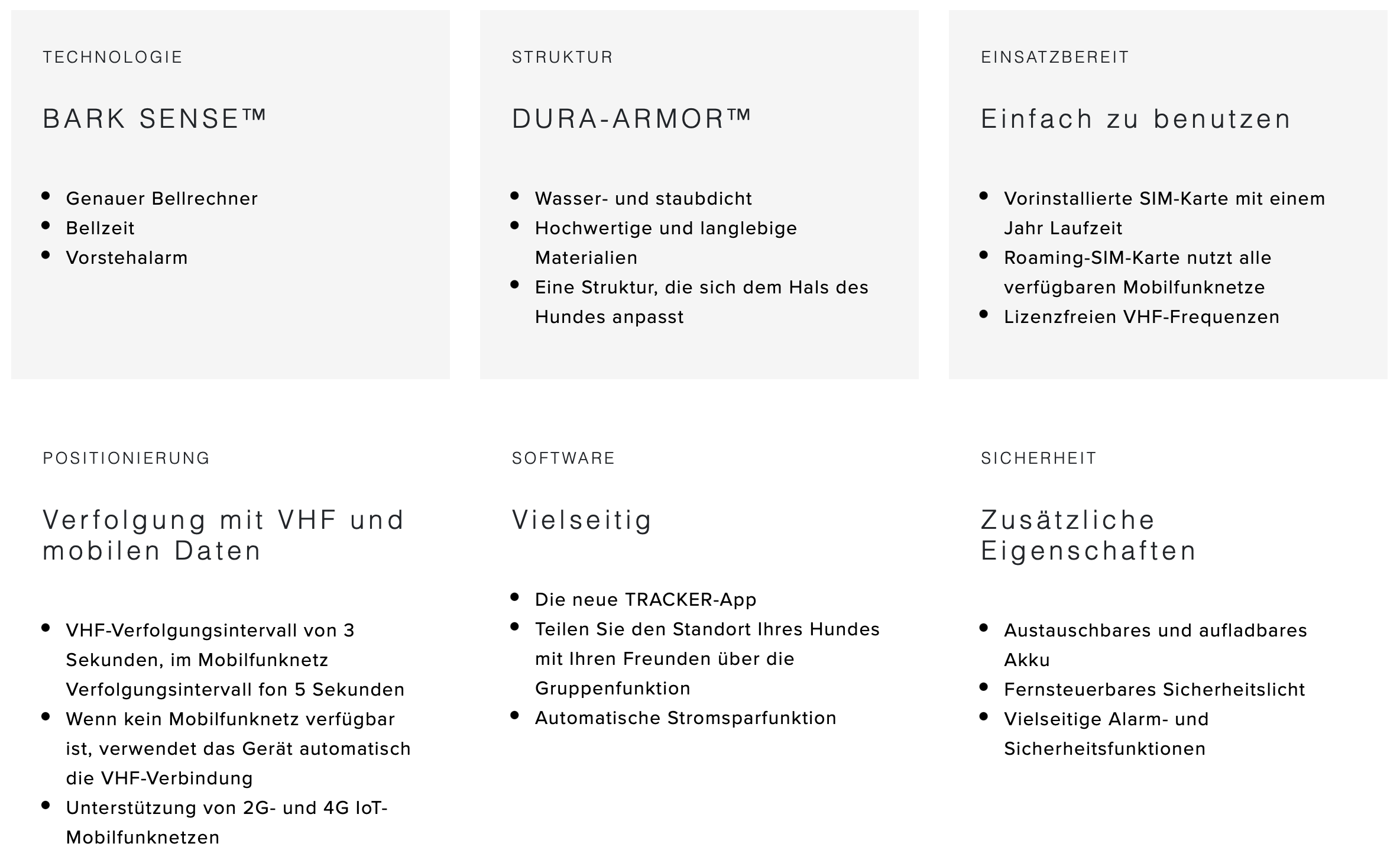Viewport: 1400px width, 866px height.
Task: Click the EINSATZBEREIT category label
Action: pyautogui.click(x=1055, y=57)
